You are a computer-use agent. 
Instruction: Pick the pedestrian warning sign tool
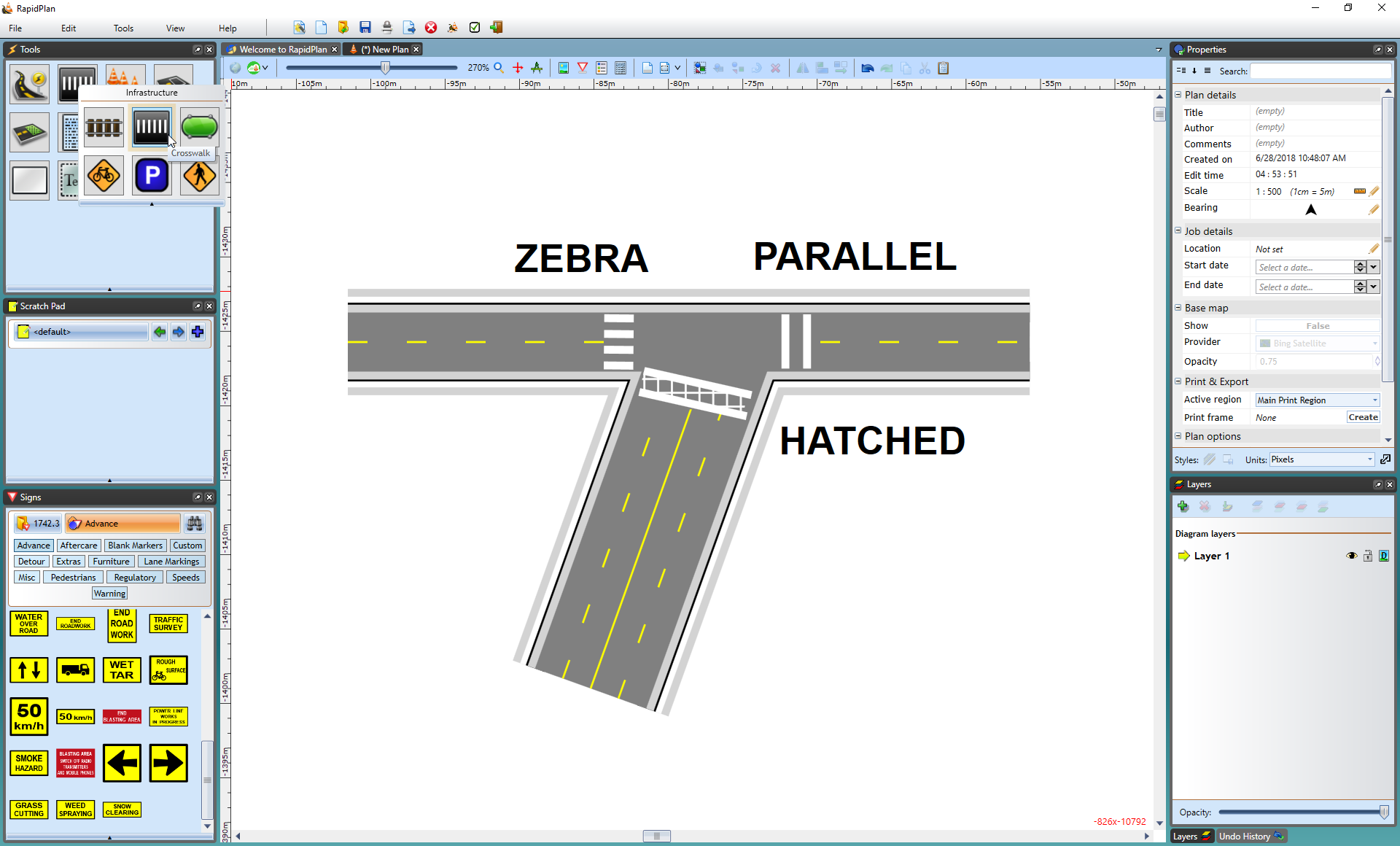tap(199, 176)
